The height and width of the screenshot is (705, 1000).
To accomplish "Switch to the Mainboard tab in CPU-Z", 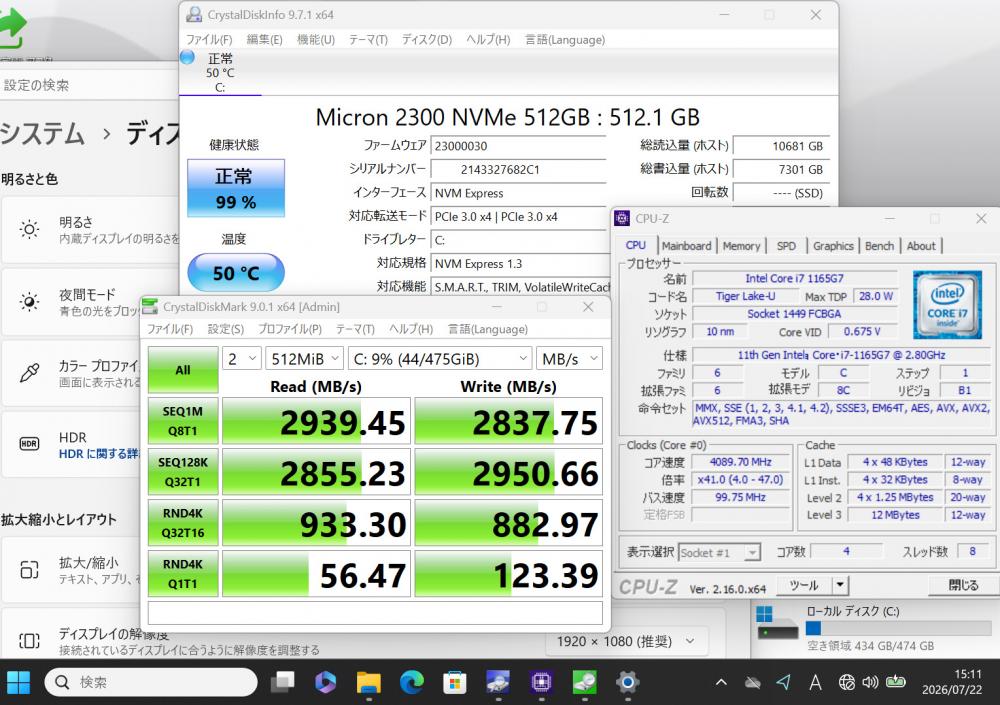I will (686, 246).
